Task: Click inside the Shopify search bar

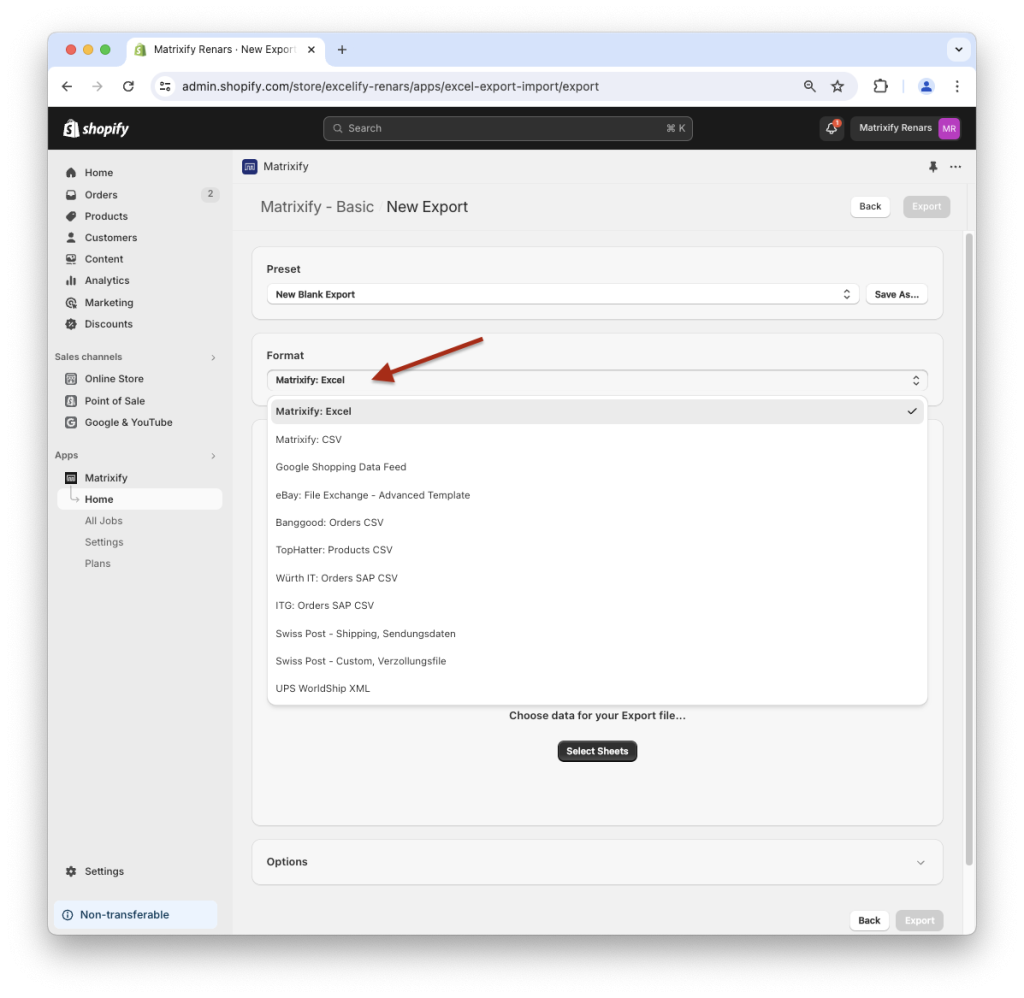Action: [508, 128]
